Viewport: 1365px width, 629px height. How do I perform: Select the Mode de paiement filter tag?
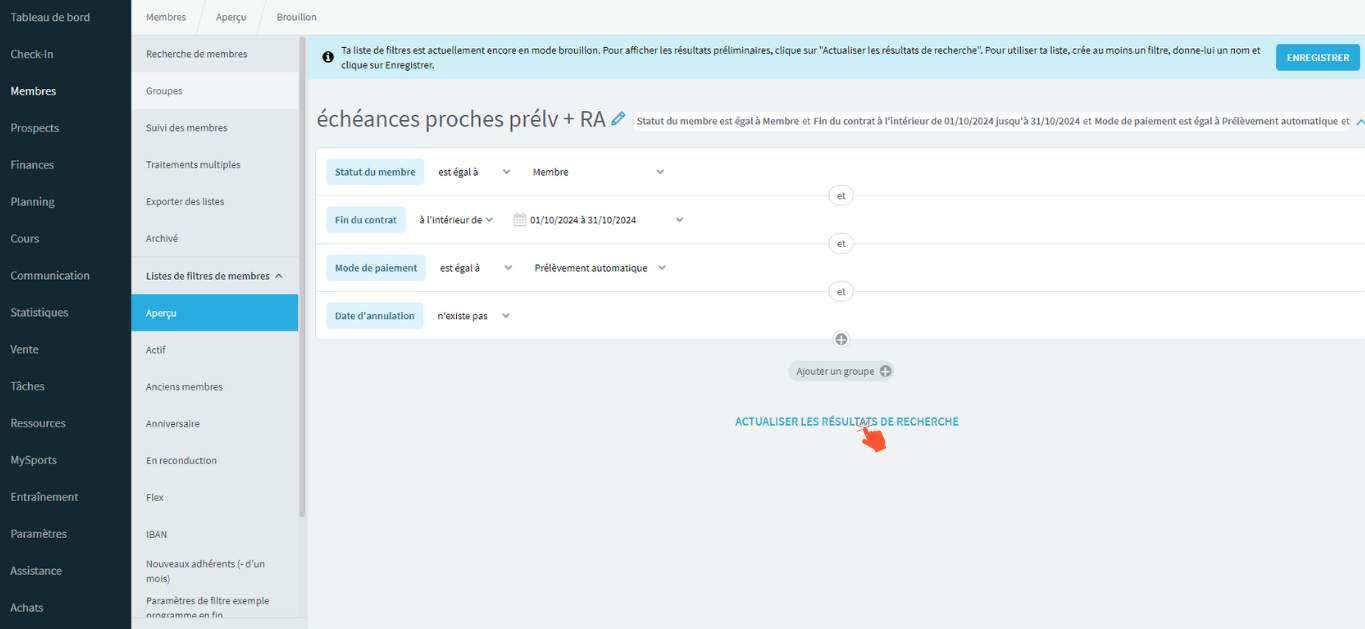coord(376,268)
